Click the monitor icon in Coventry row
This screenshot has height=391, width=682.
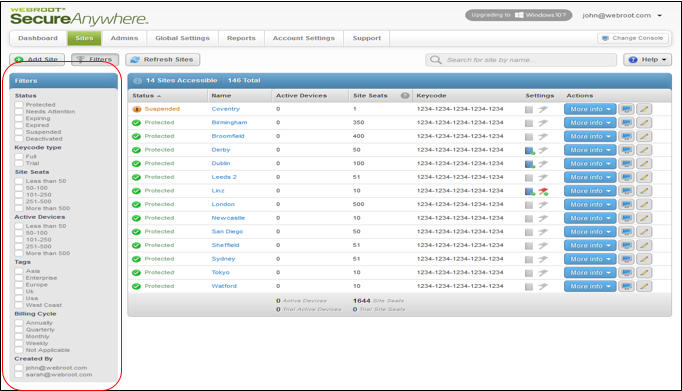click(626, 109)
